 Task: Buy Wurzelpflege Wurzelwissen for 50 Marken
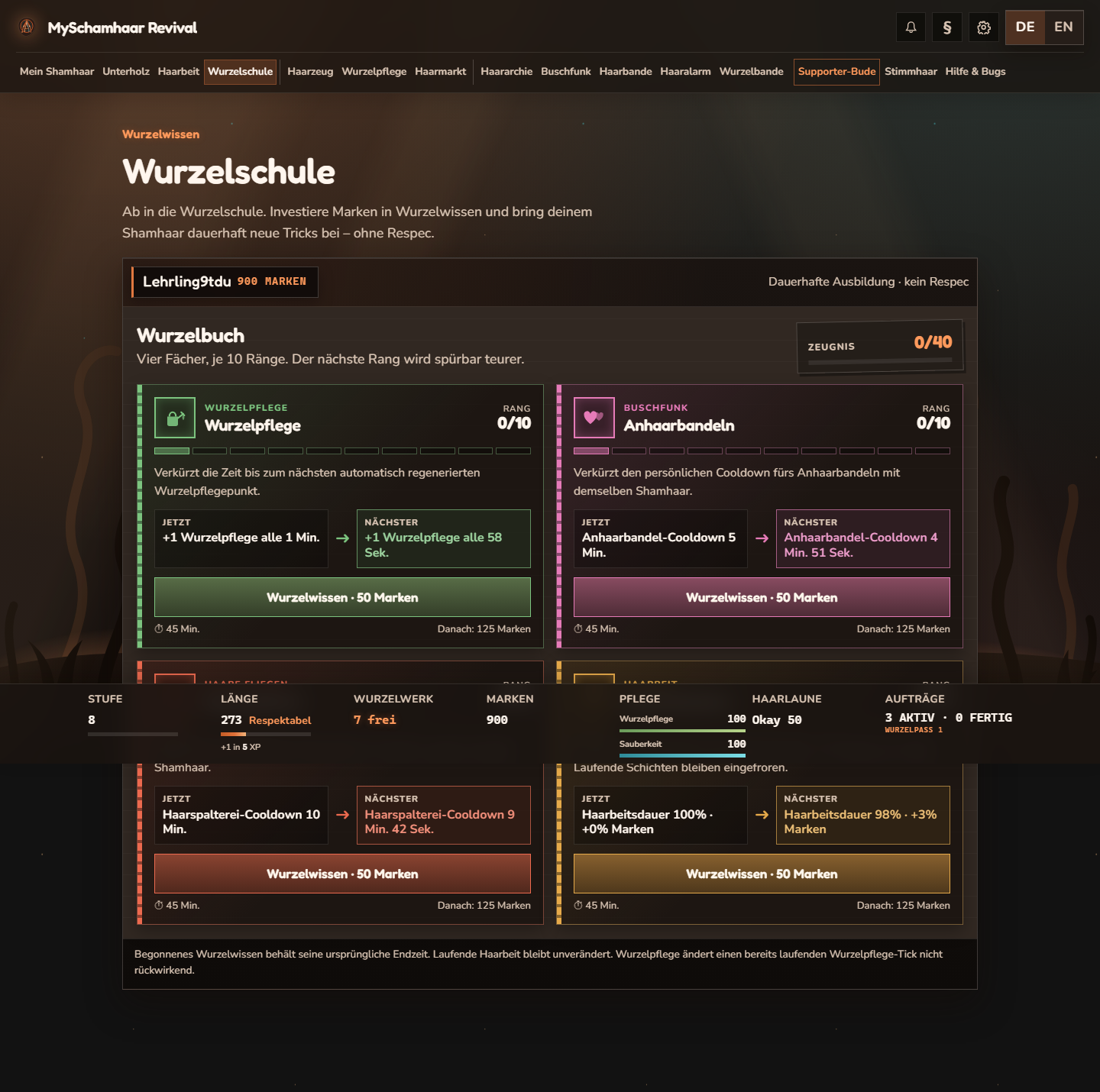tap(342, 597)
